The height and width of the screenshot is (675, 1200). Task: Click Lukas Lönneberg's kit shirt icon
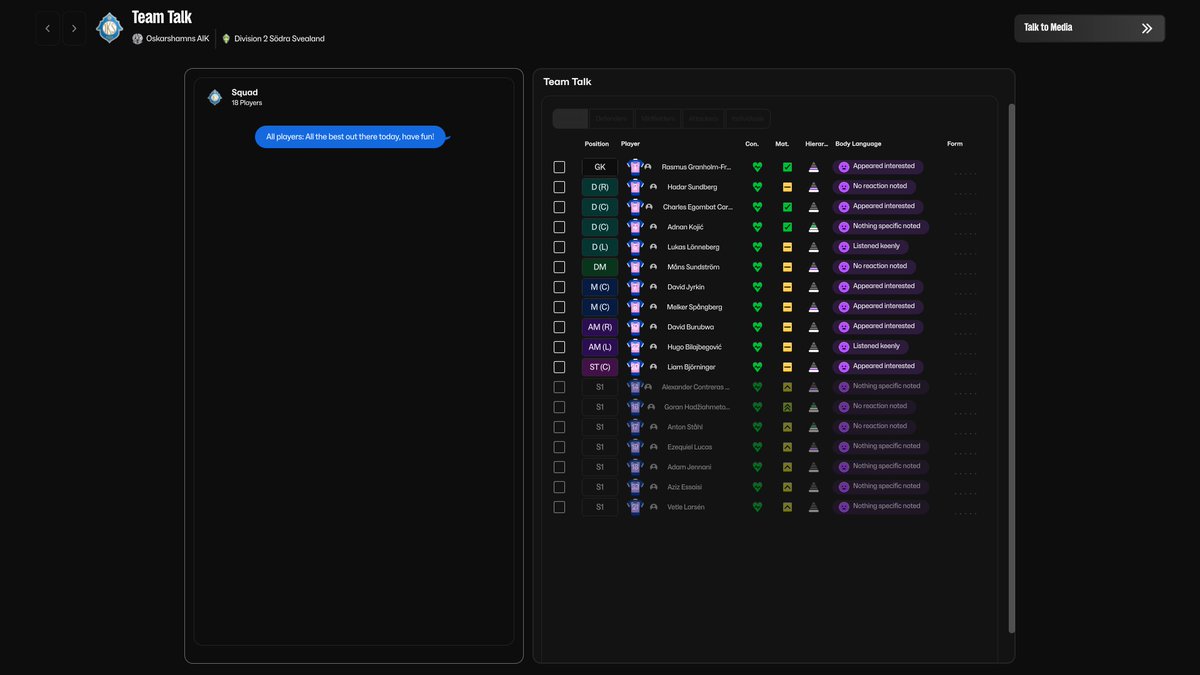click(634, 247)
